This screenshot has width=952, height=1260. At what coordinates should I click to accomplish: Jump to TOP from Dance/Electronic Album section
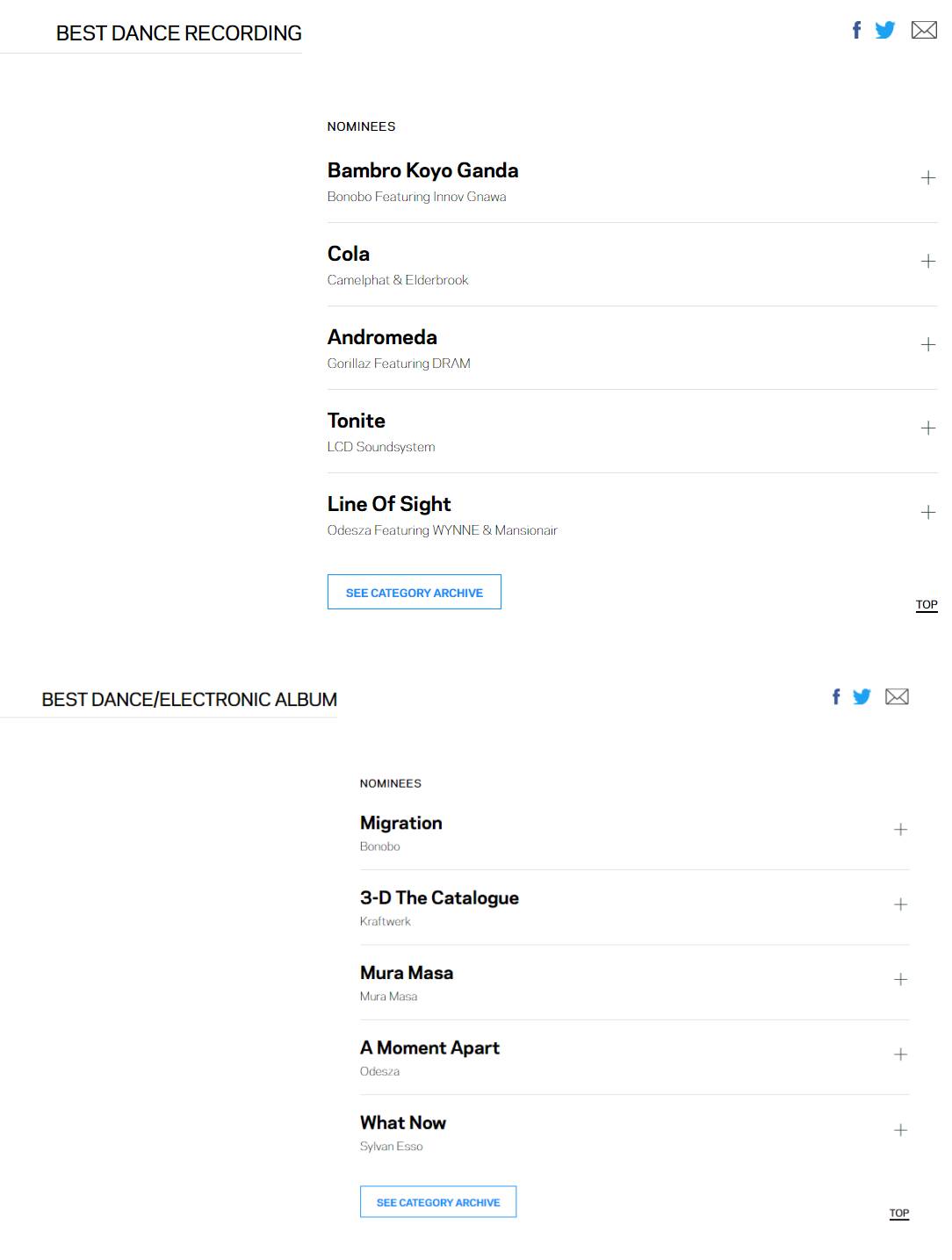pyautogui.click(x=899, y=1213)
